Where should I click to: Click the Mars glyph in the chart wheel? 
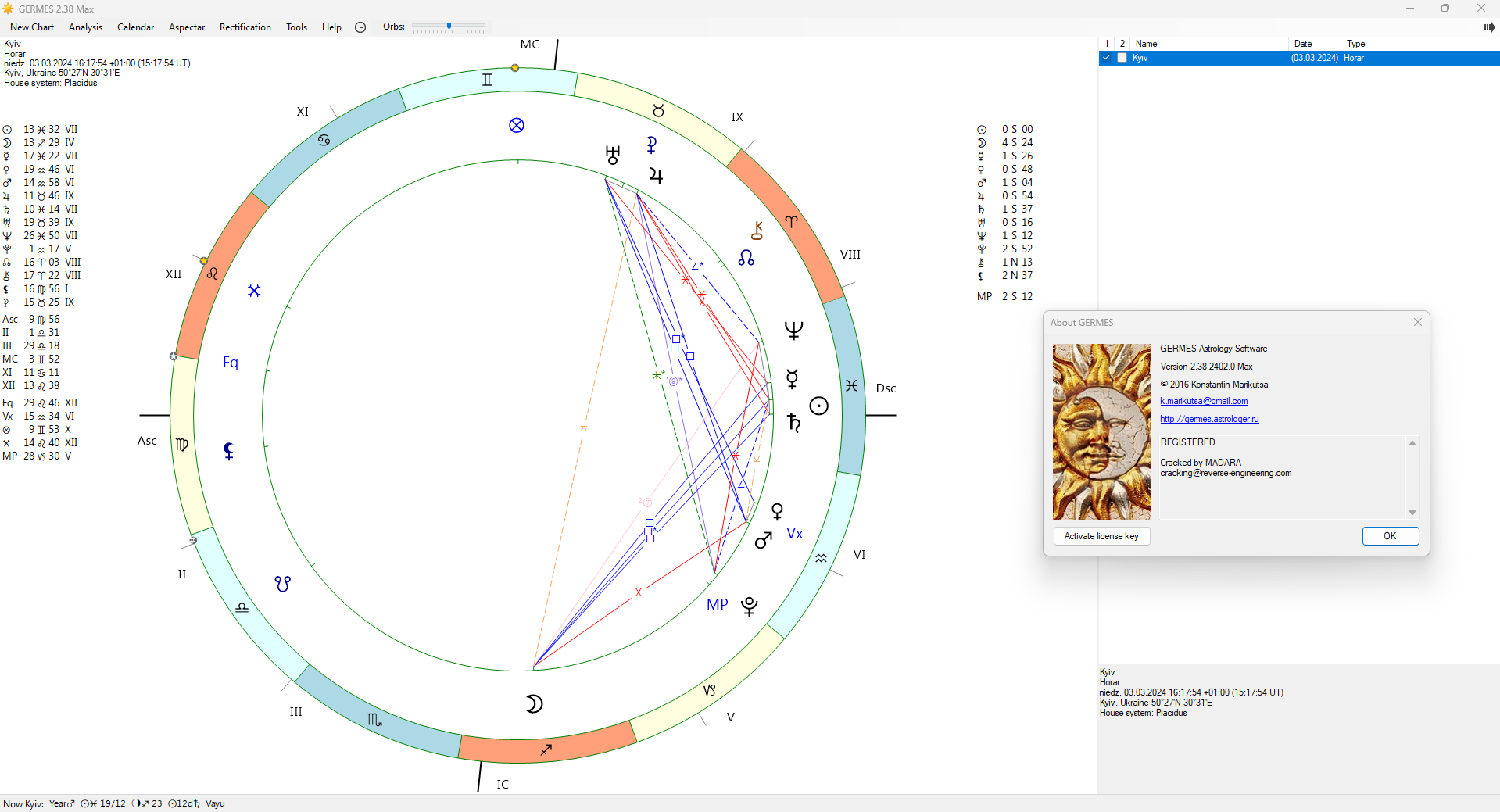click(x=764, y=539)
